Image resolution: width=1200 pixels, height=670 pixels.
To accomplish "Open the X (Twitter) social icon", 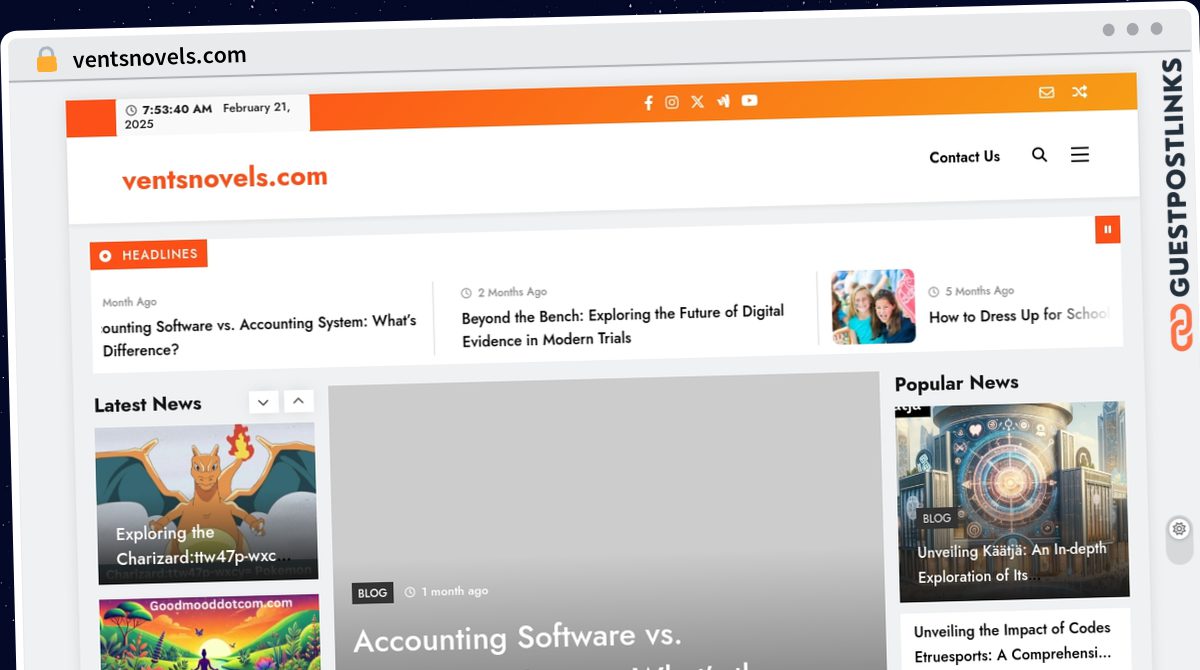I will click(x=697, y=101).
